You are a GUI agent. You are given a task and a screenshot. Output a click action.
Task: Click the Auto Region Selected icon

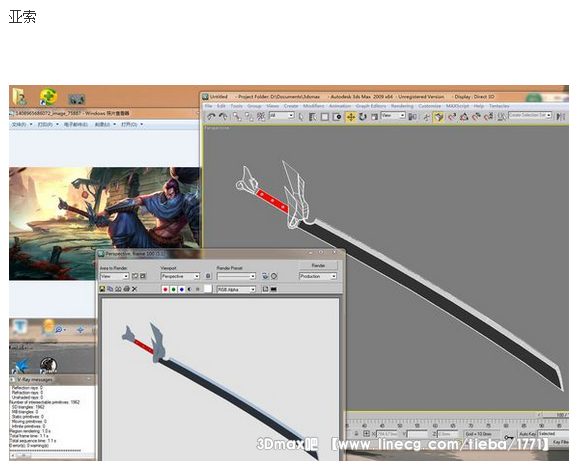pyautogui.click(x=143, y=276)
